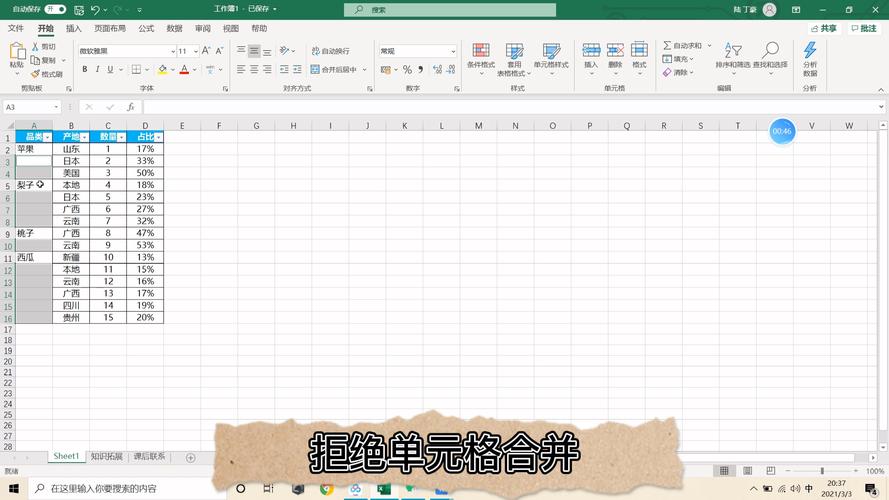This screenshot has height=500, width=889.
Task: Click the Windows taskbar search box
Action: tap(128, 488)
